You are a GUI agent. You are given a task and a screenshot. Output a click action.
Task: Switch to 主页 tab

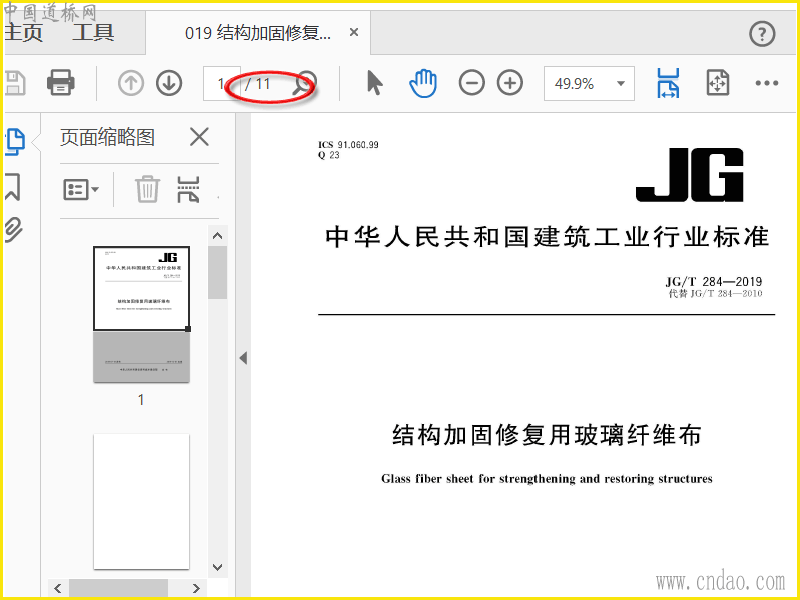(x=23, y=33)
